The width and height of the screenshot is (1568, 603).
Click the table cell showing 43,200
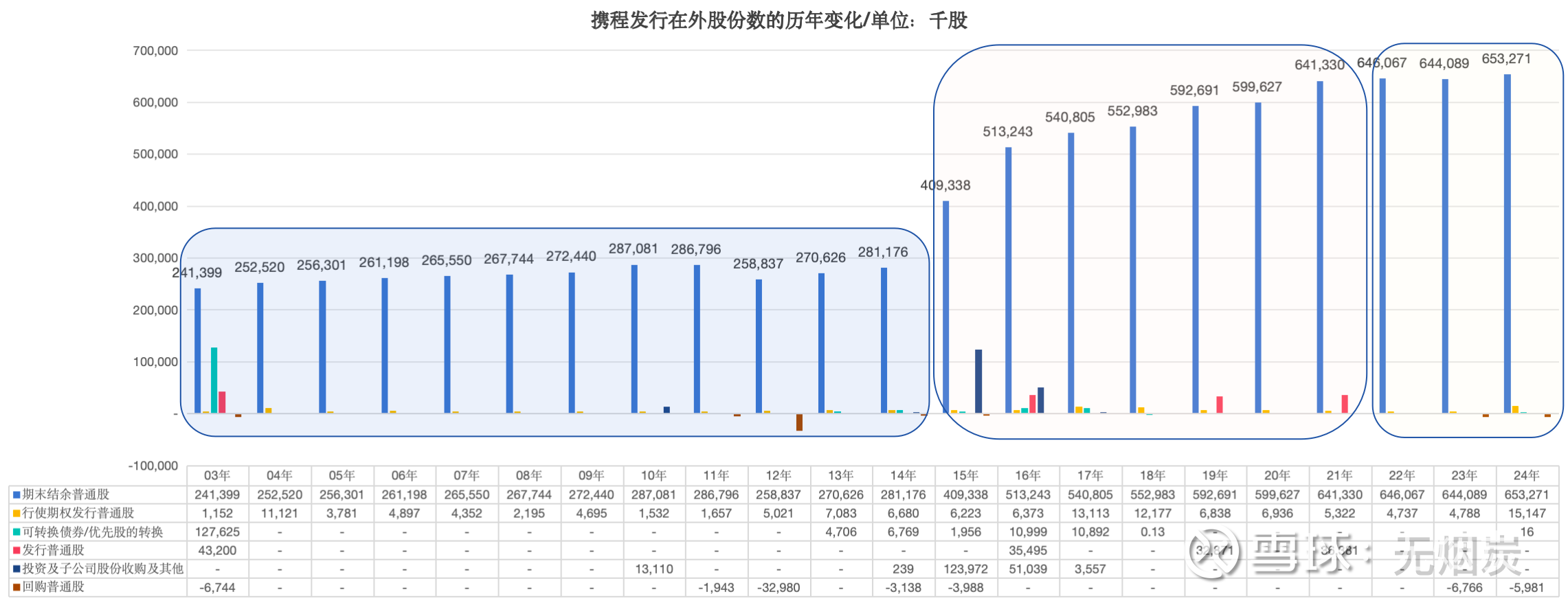pyautogui.click(x=217, y=550)
